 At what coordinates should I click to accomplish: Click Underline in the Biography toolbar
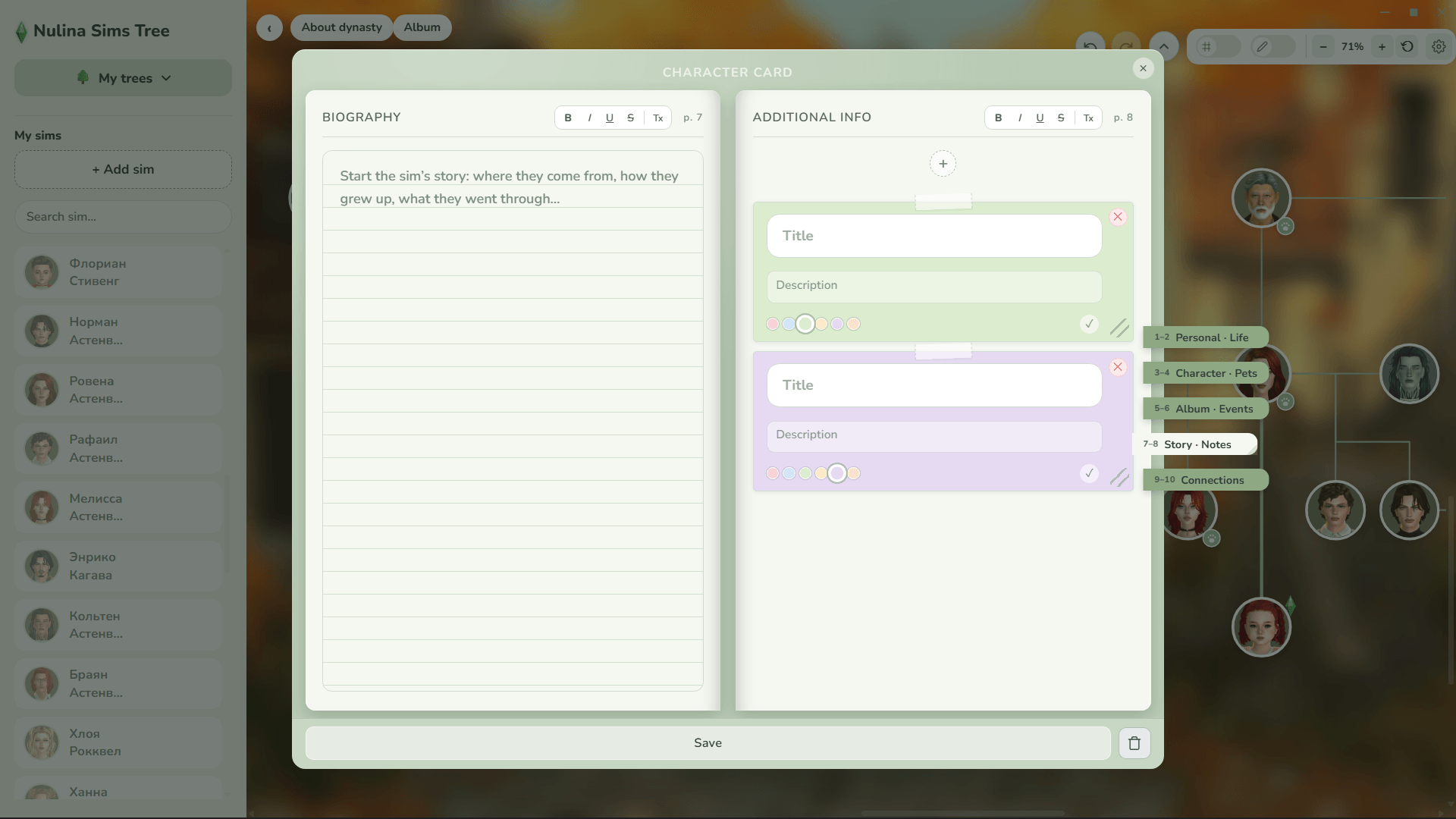pyautogui.click(x=610, y=118)
